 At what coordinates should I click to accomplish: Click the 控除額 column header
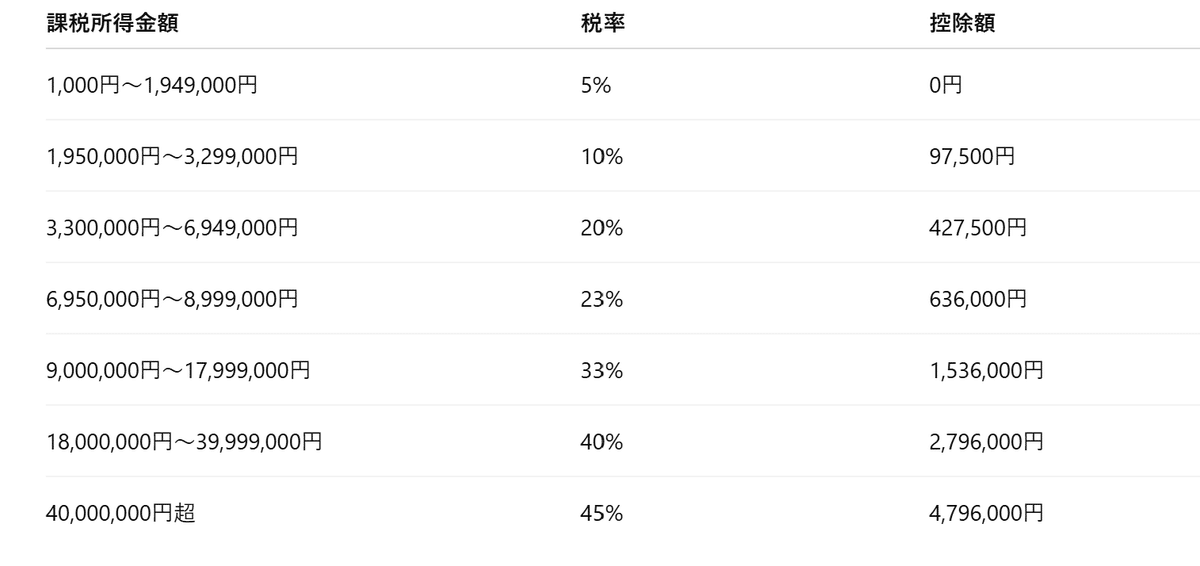click(961, 24)
